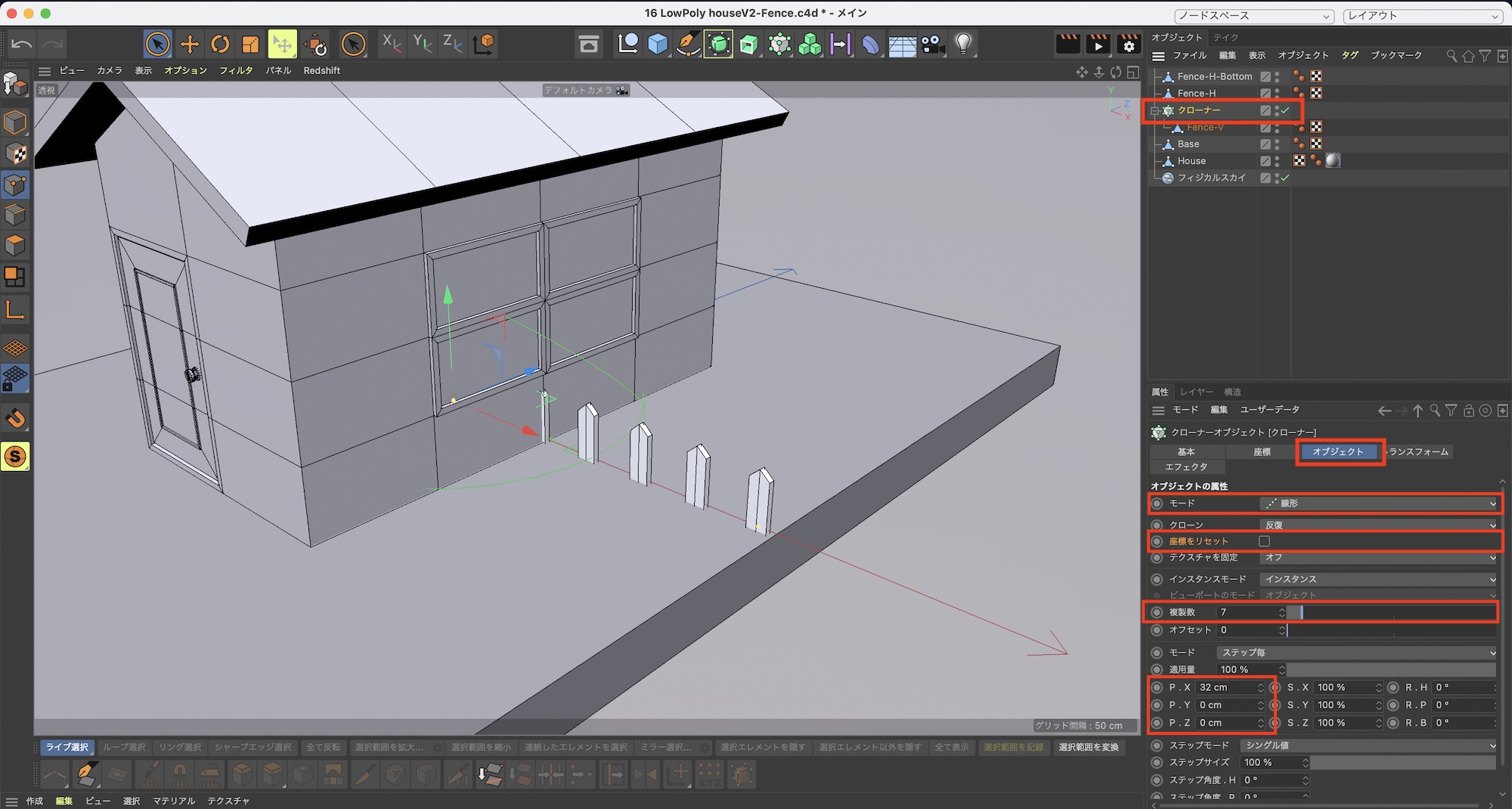Toggle the クローナー enable checkmark
The image size is (1512, 809).
[x=1285, y=110]
